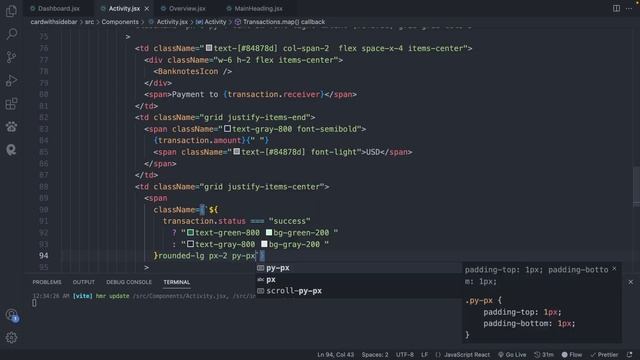Click text-gray-800 swatch on line 83
Screen dimensions: 640x360
[x=227, y=129]
